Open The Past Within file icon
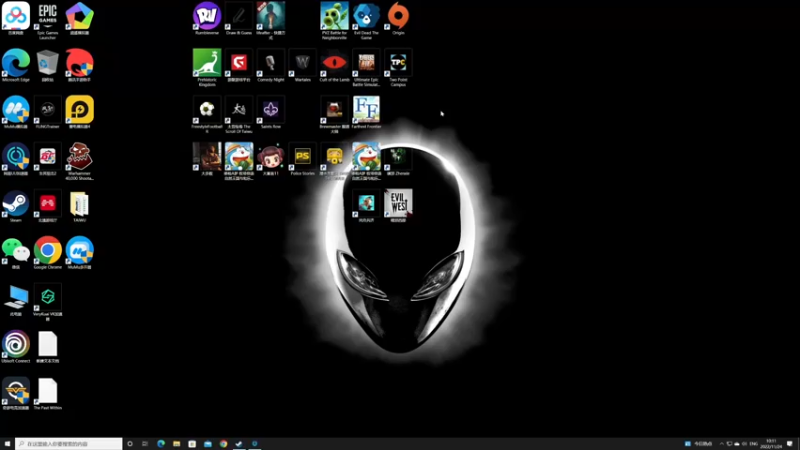 point(47,394)
